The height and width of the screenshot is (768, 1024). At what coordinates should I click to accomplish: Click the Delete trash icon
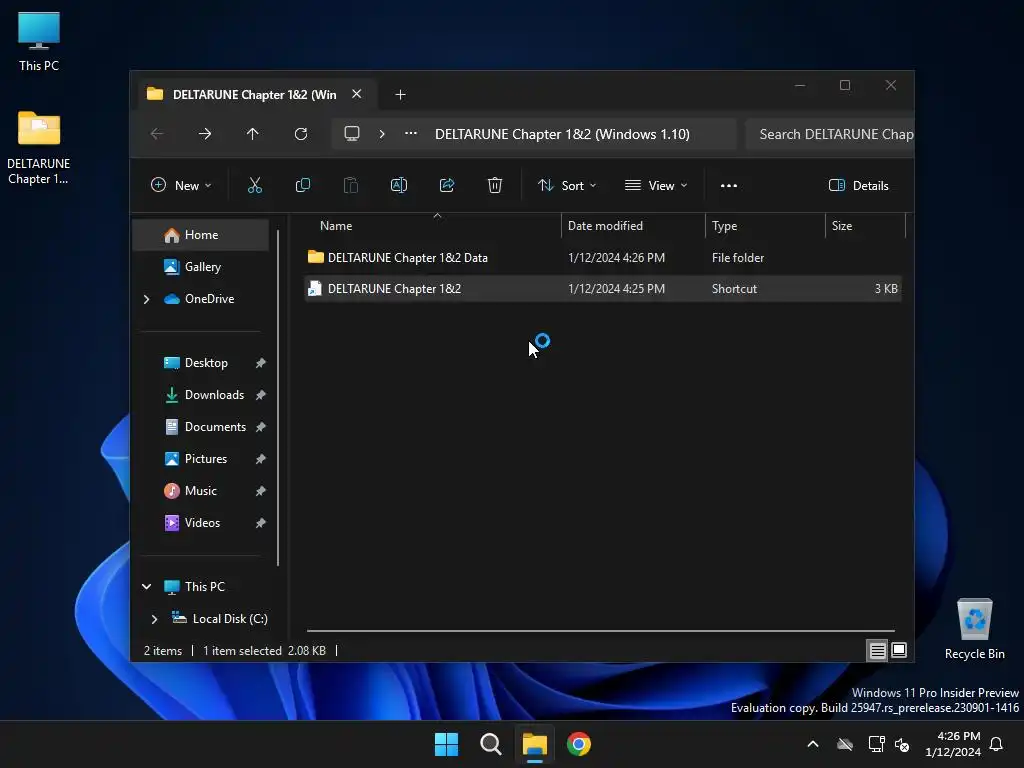[x=495, y=185]
